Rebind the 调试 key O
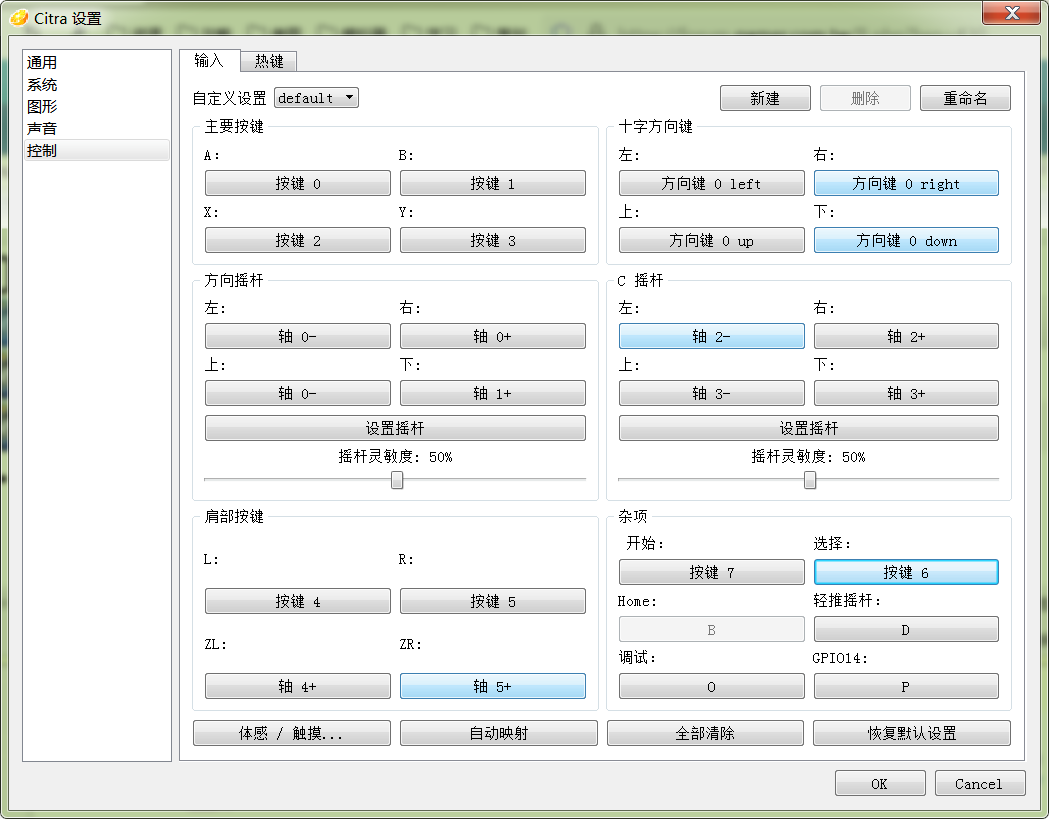This screenshot has height=819, width=1049. click(711, 686)
